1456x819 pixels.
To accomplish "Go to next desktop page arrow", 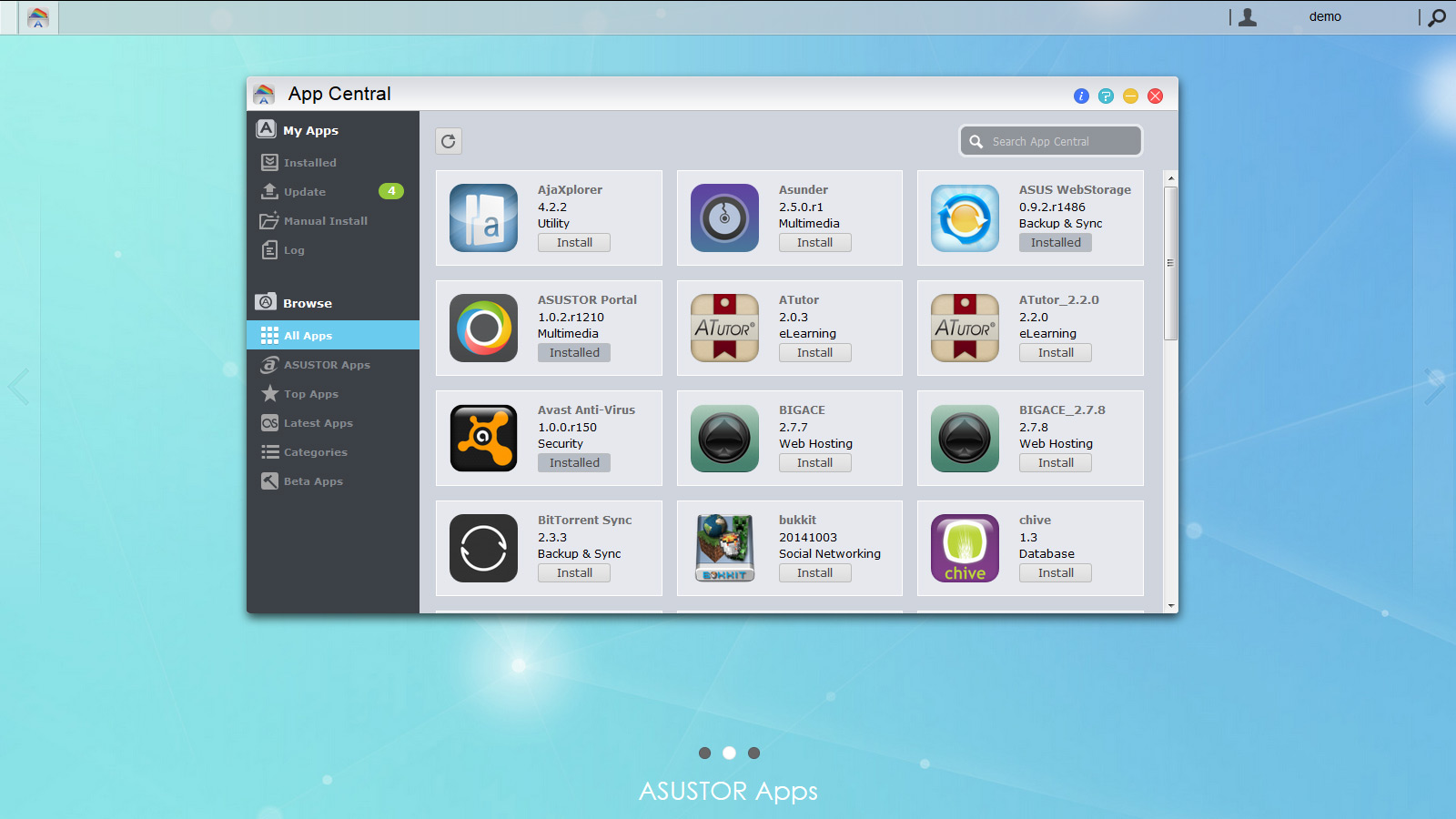I will [1435, 387].
